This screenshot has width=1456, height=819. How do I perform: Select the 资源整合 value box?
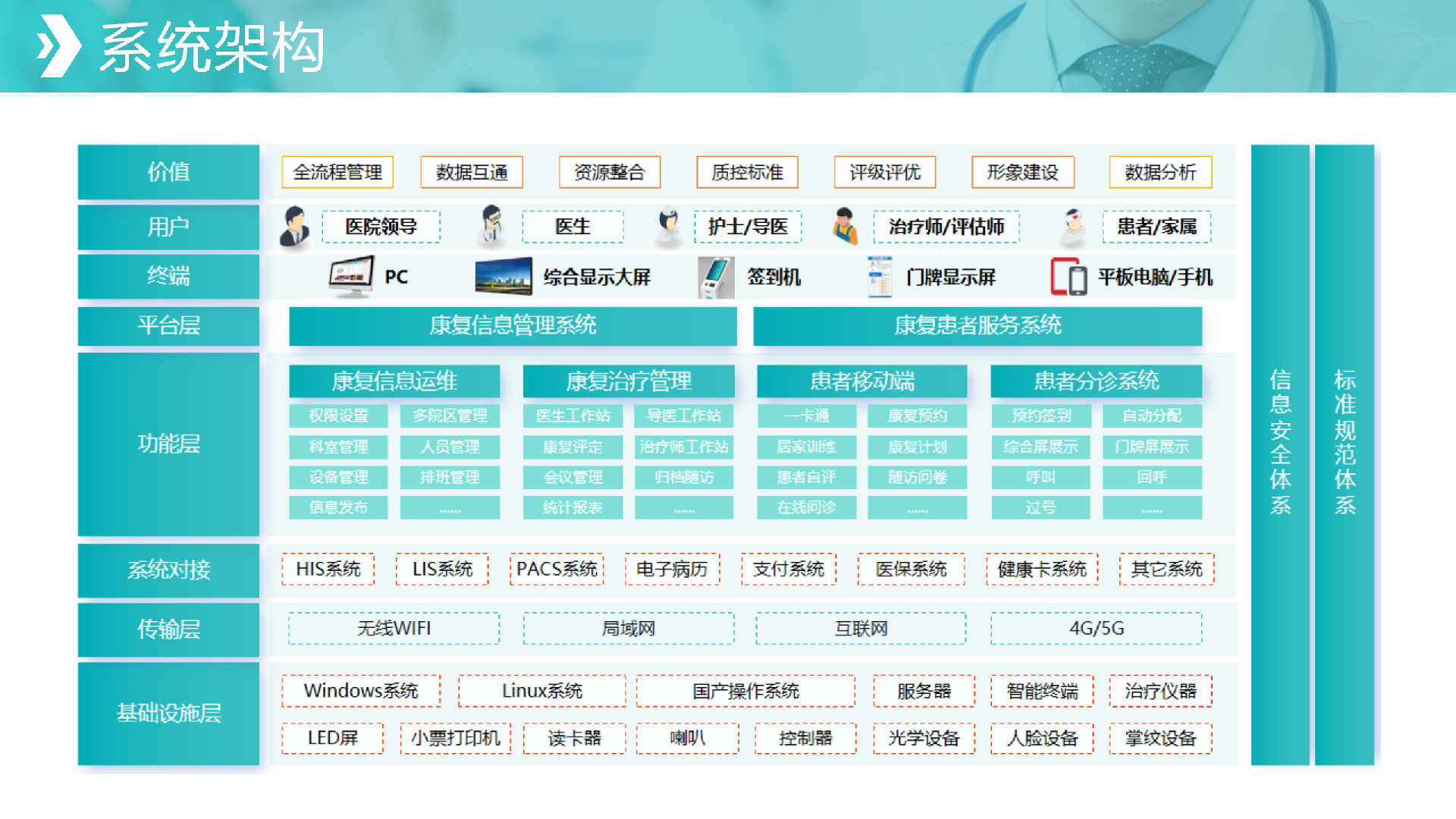(610, 172)
